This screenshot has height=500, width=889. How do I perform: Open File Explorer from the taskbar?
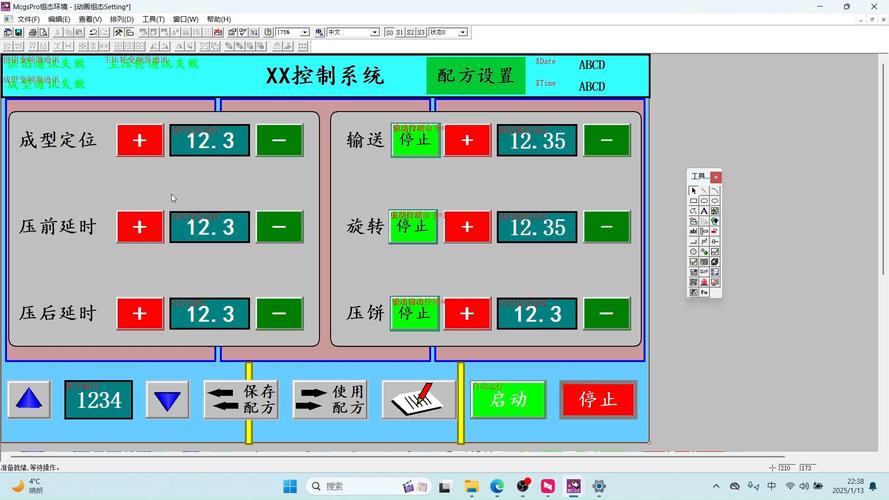click(471, 486)
